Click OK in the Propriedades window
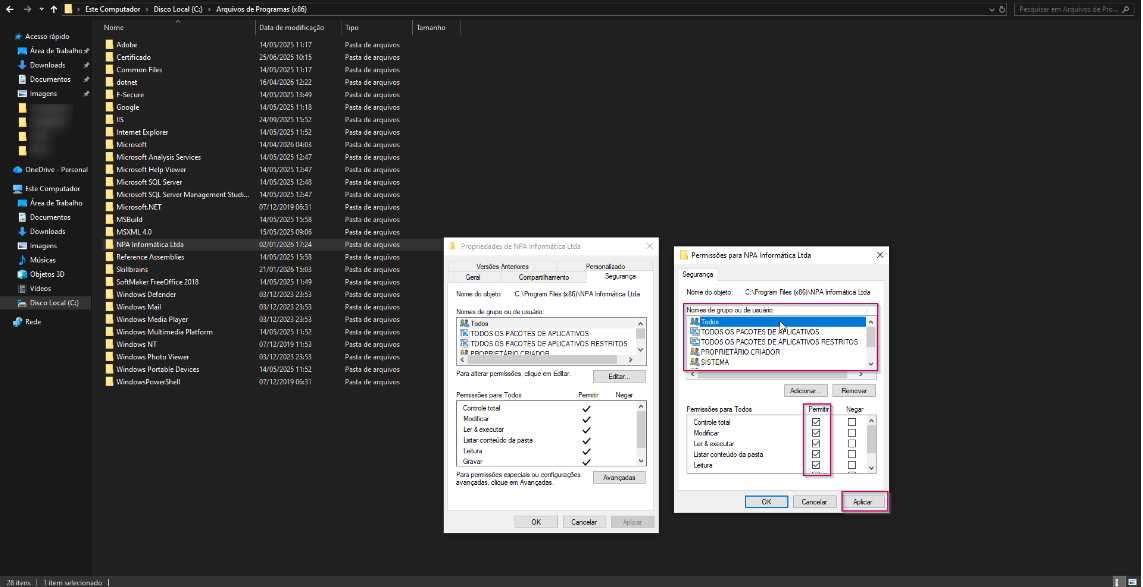The height and width of the screenshot is (587, 1143). [x=536, y=522]
